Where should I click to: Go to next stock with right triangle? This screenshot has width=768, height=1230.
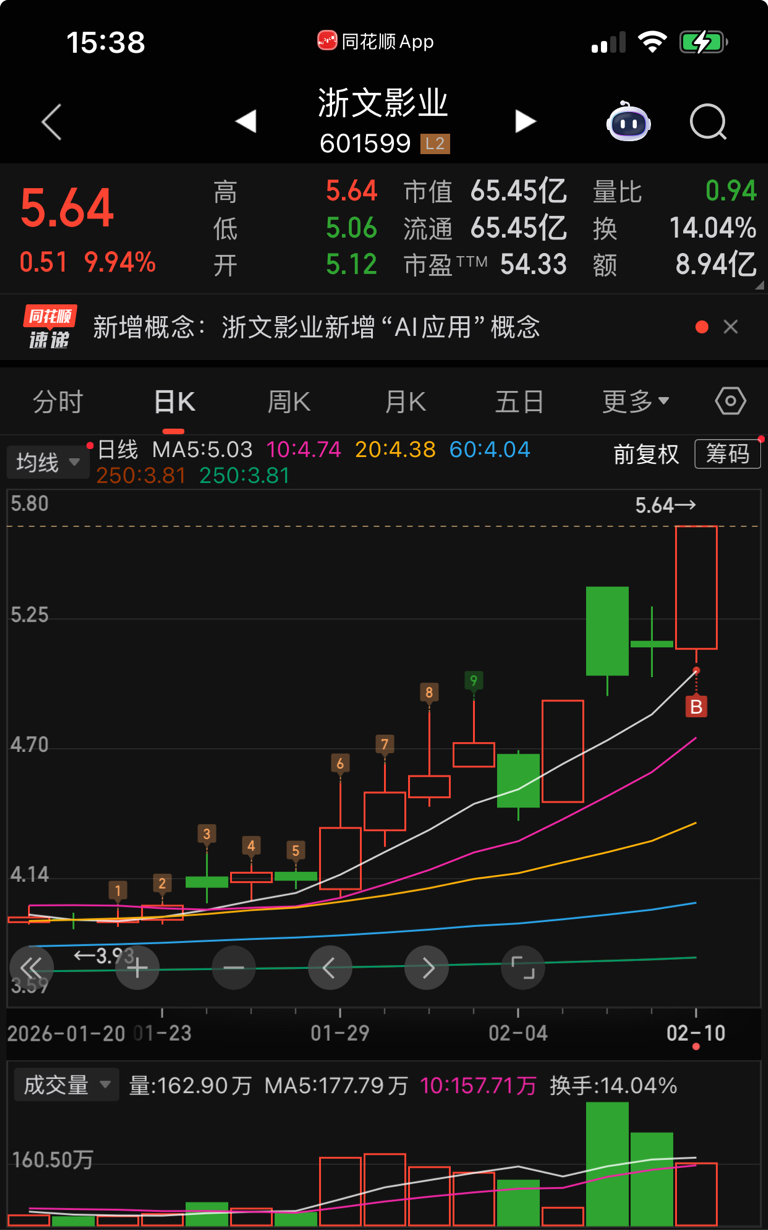click(525, 122)
